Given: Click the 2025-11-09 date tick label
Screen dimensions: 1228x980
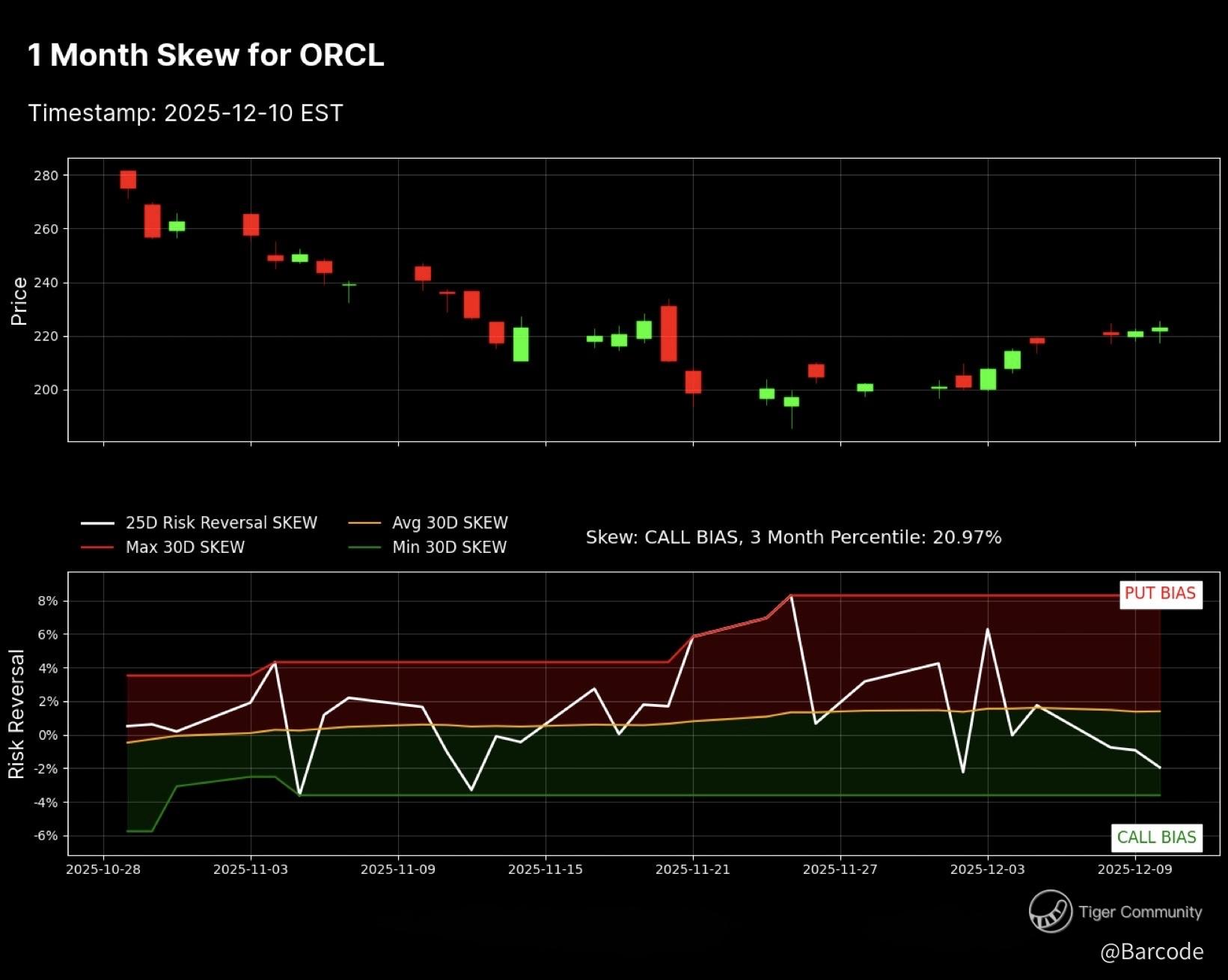Looking at the screenshot, I should tap(398, 869).
